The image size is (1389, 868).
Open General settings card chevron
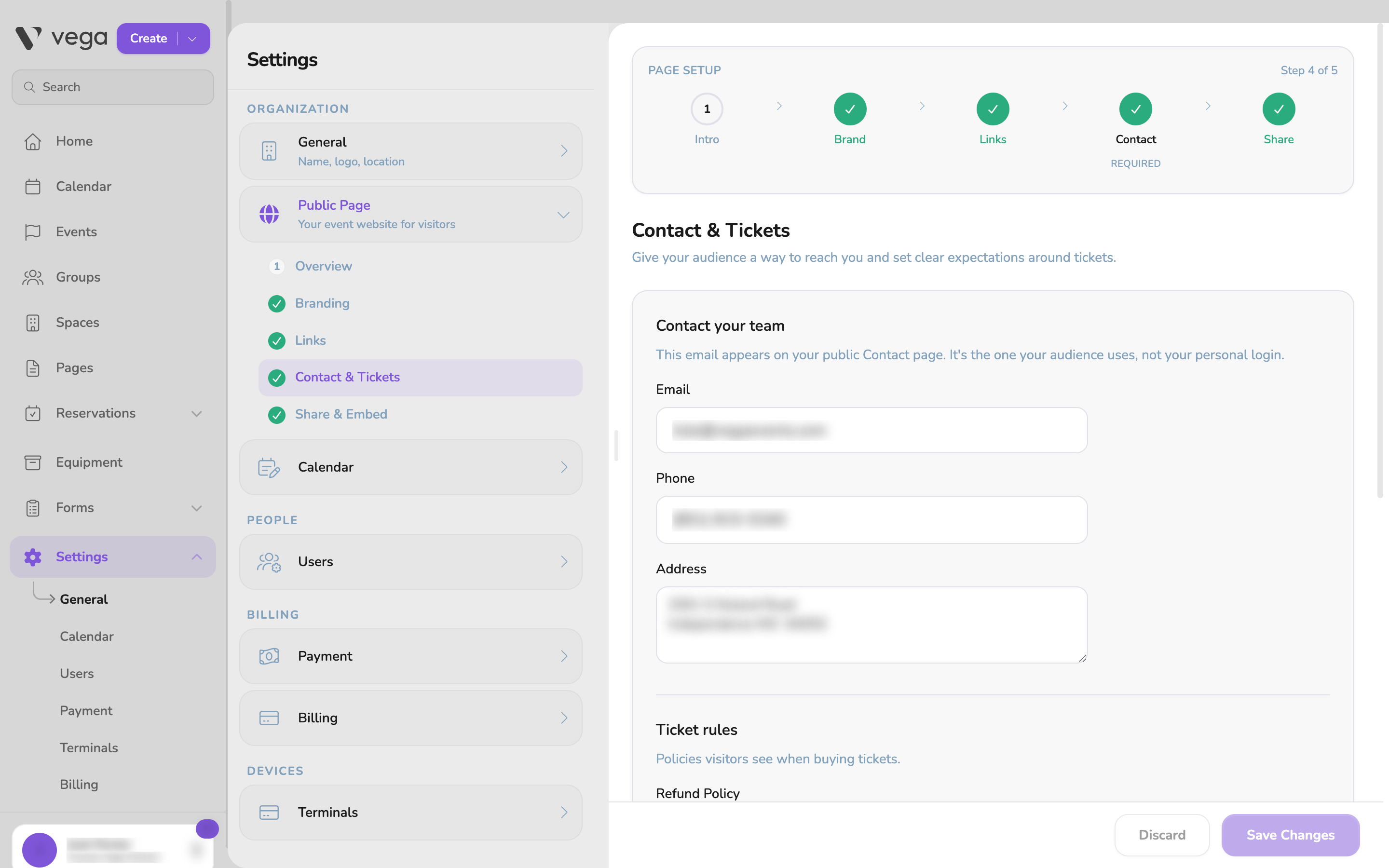[x=564, y=151]
